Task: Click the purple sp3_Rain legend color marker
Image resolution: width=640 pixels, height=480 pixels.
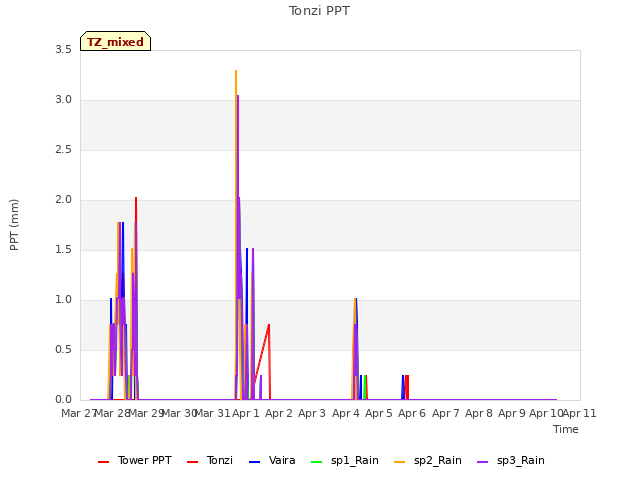Action: pyautogui.click(x=482, y=462)
